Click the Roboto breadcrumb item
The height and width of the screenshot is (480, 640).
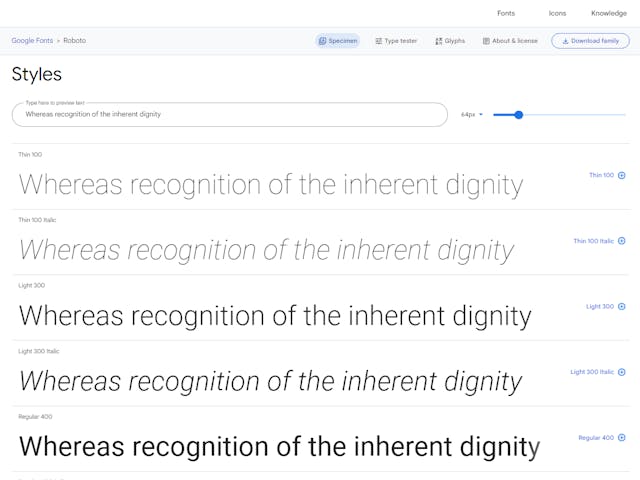click(75, 40)
